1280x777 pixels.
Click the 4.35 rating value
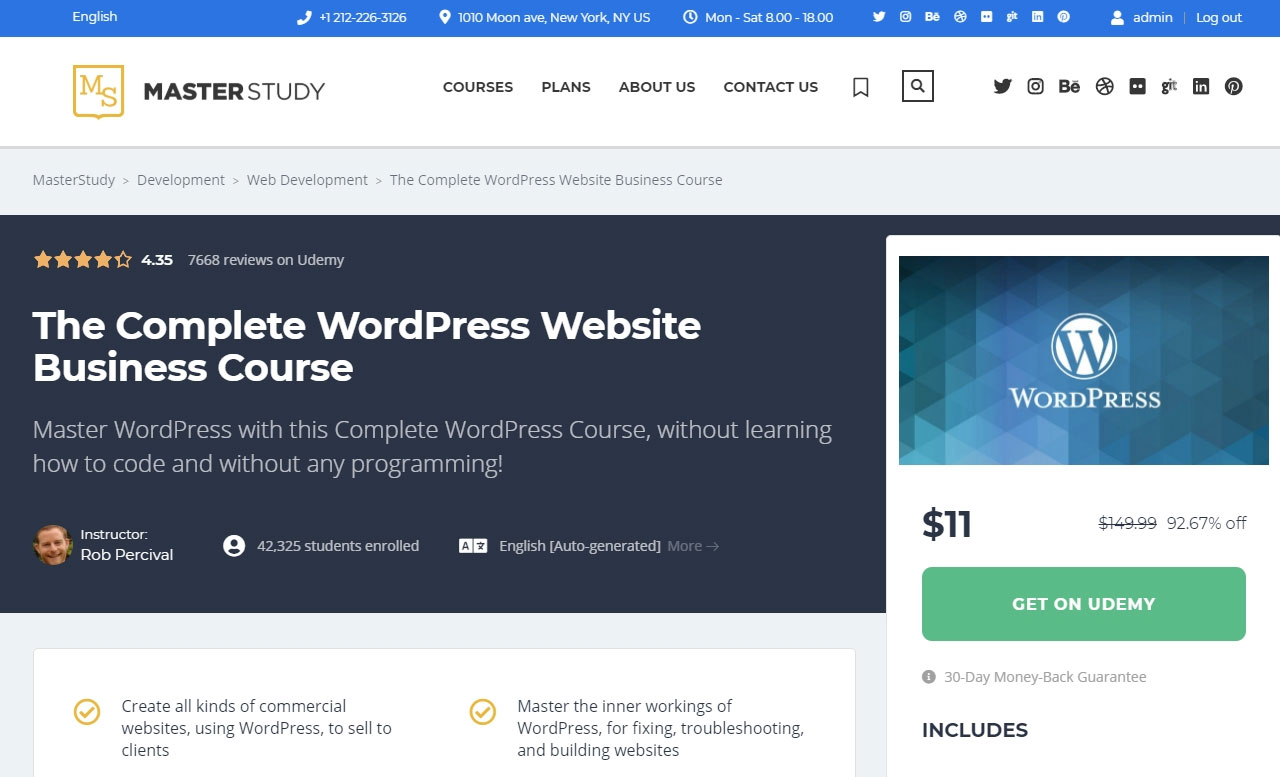[x=157, y=260]
